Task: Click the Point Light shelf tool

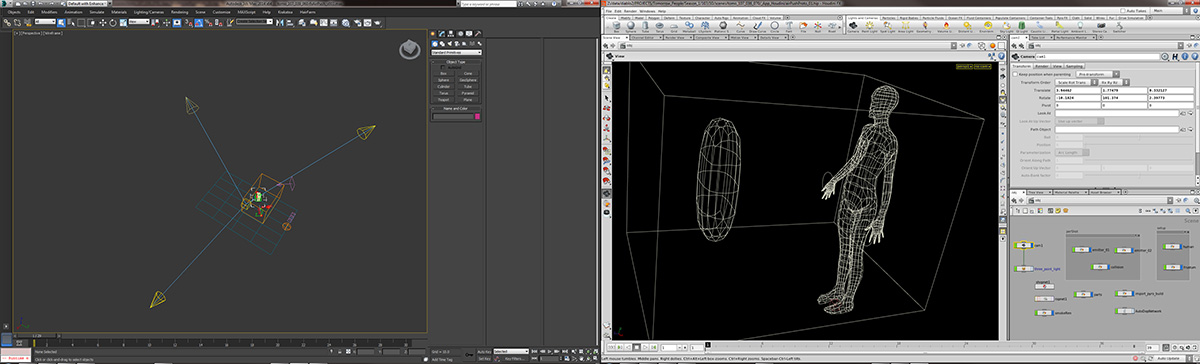Action: [869, 27]
